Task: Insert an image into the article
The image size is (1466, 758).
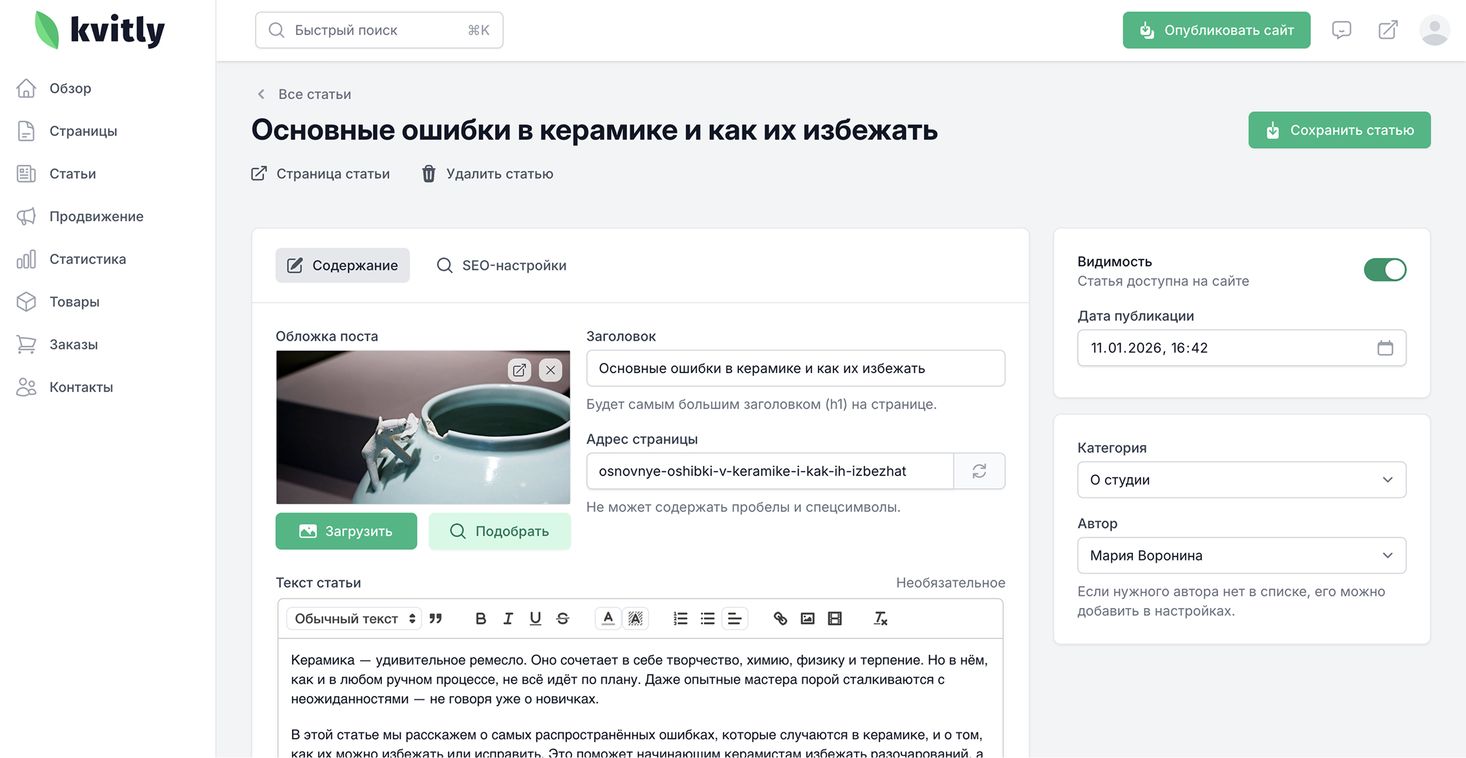Action: coord(808,619)
